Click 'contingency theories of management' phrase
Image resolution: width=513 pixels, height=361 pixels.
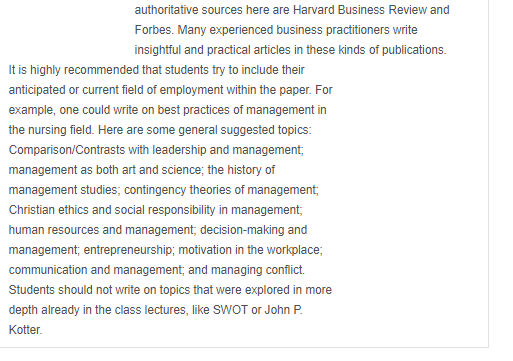(x=220, y=190)
